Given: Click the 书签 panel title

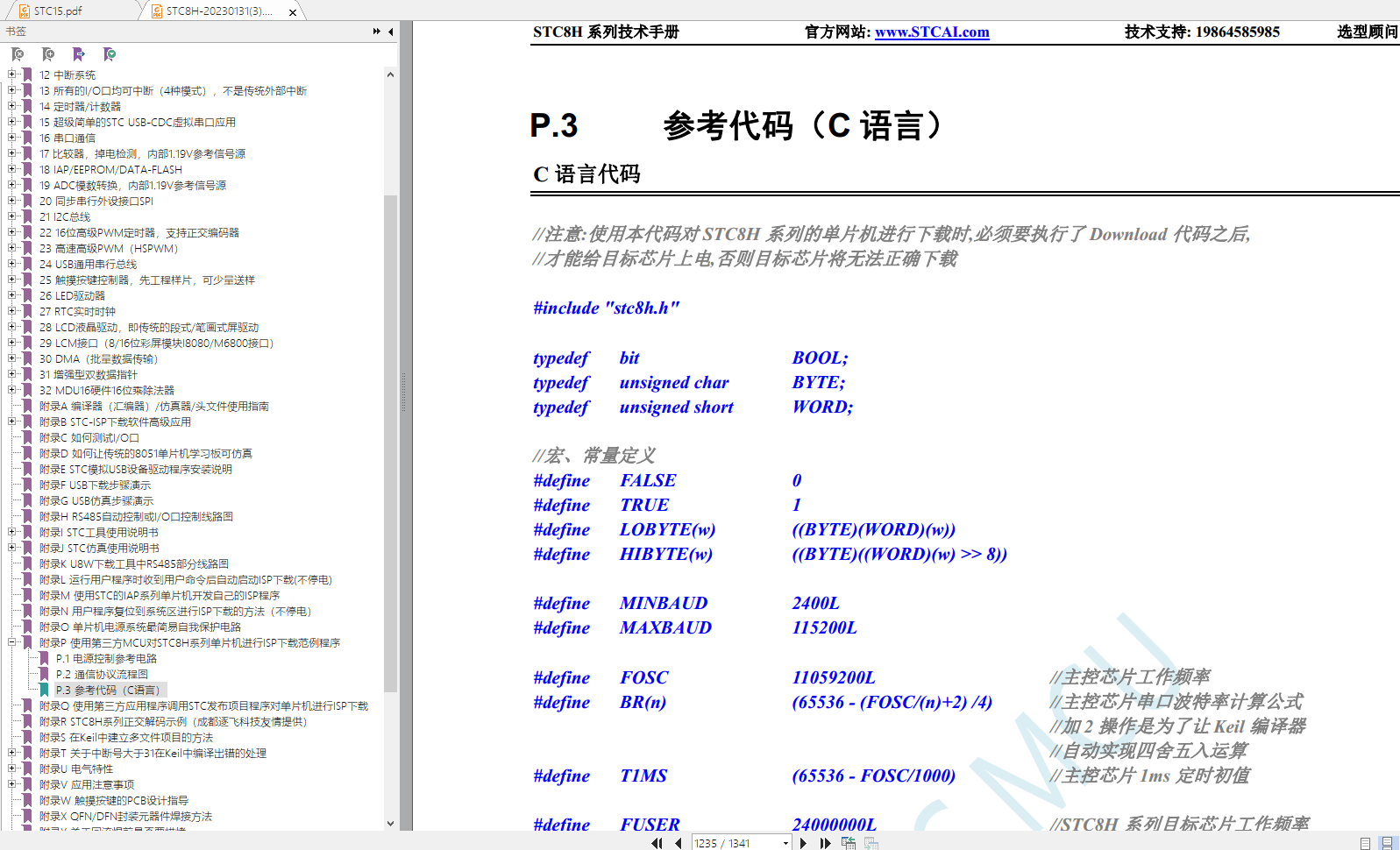Looking at the screenshot, I should tap(16, 32).
